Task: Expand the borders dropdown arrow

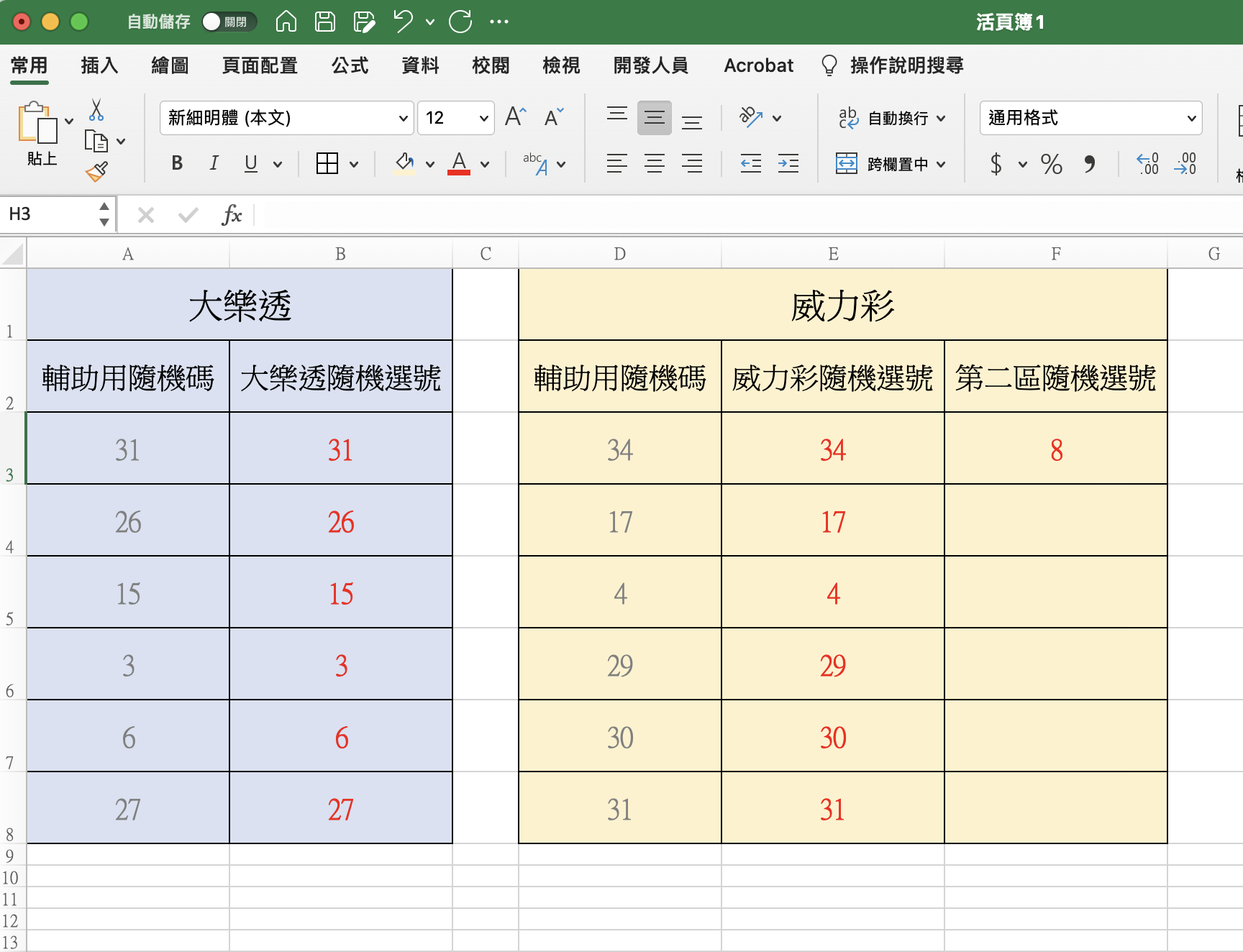Action: pyautogui.click(x=354, y=164)
